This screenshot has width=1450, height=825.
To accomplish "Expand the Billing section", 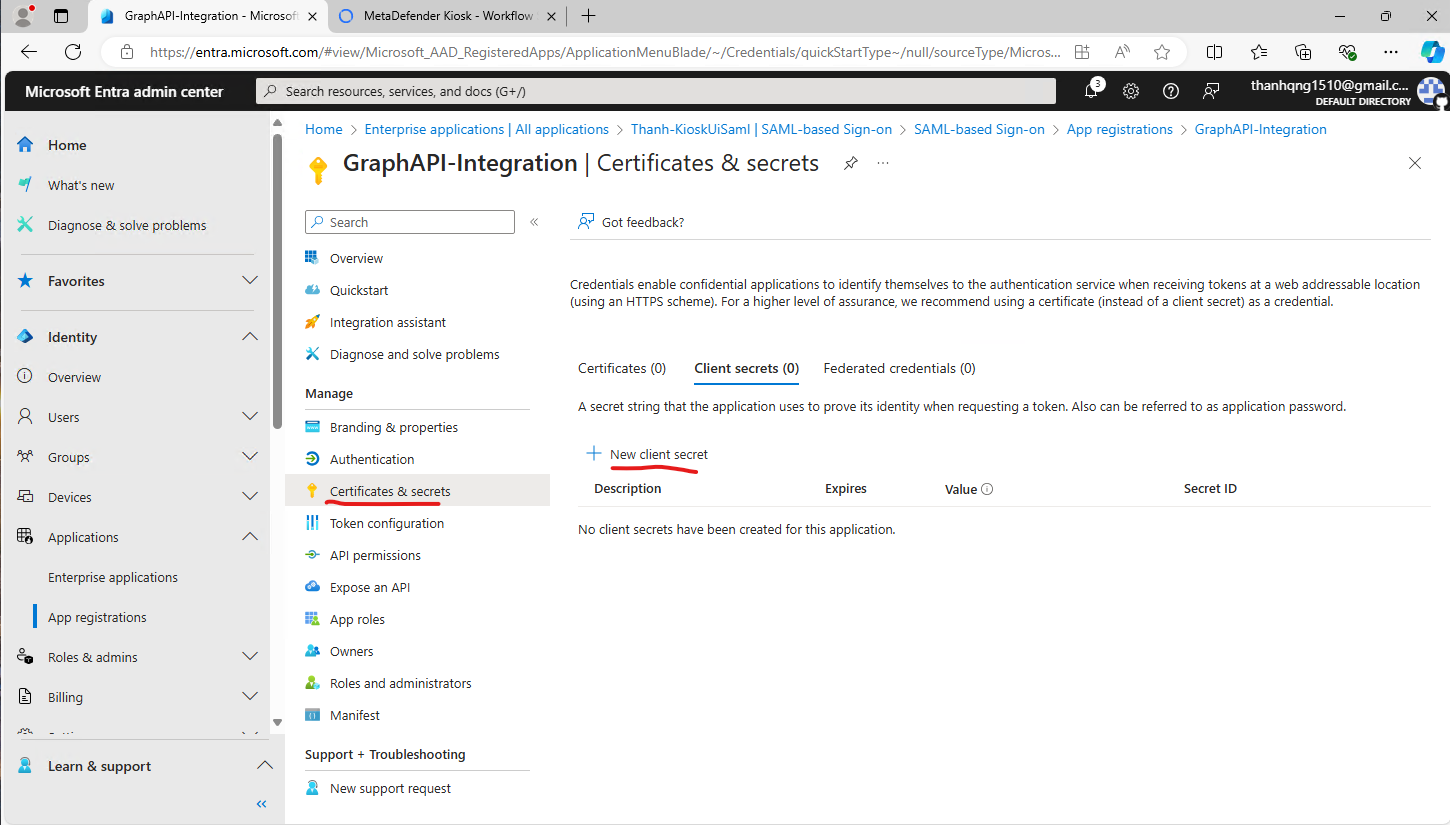I will tap(250, 697).
